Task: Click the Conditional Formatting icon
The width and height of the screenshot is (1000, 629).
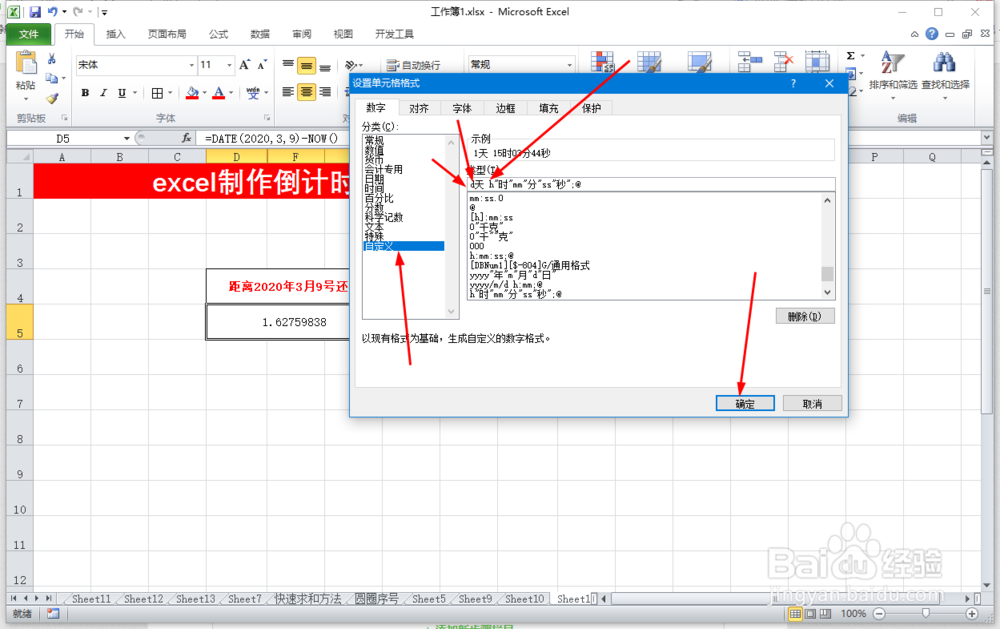Action: 602,62
